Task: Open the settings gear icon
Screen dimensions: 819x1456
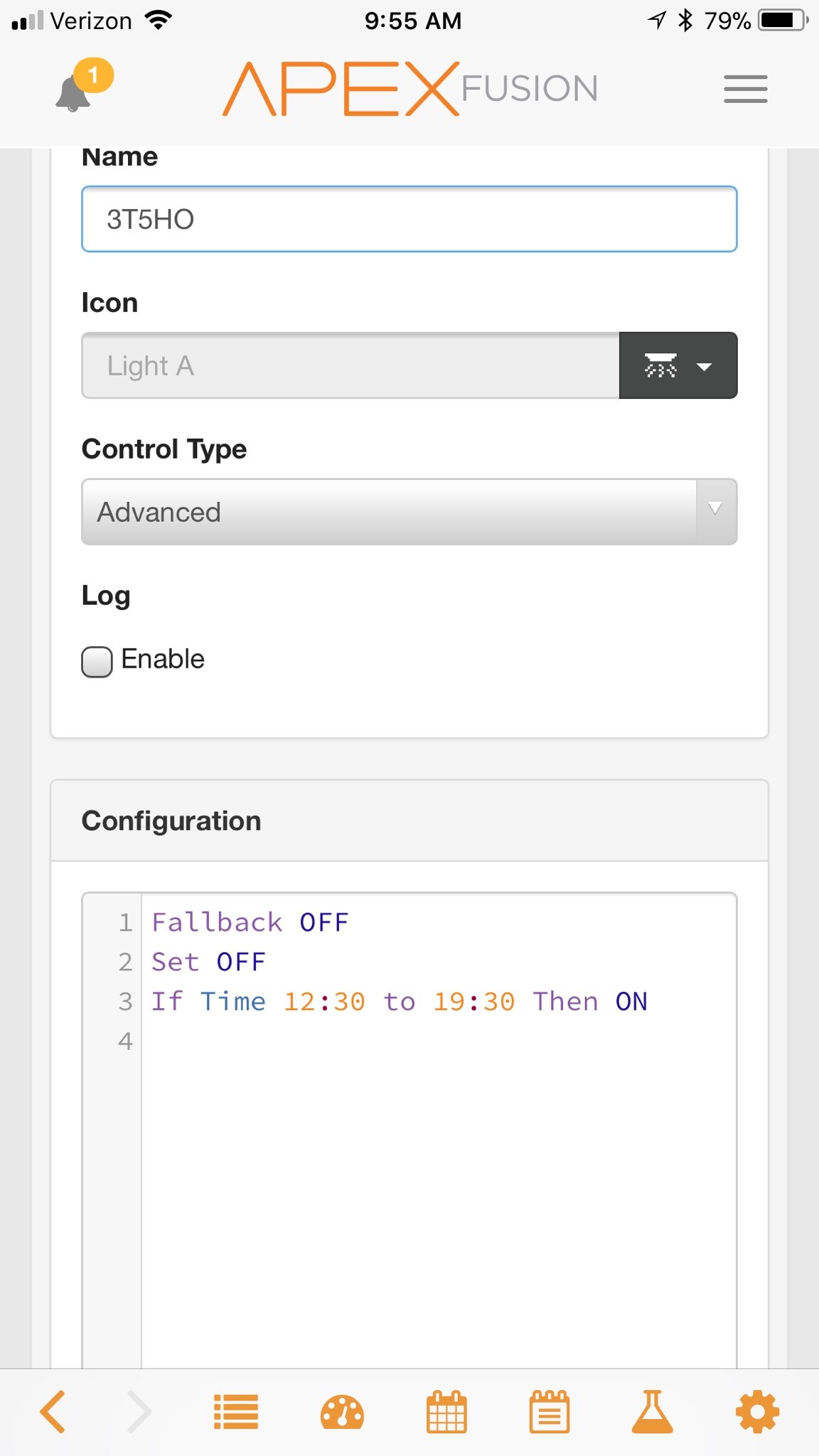Action: (x=757, y=1411)
